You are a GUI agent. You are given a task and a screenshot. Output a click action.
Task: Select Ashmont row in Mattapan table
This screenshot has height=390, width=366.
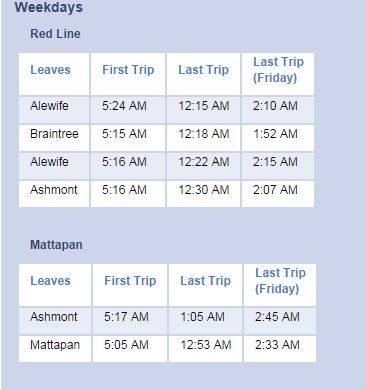(x=167, y=321)
